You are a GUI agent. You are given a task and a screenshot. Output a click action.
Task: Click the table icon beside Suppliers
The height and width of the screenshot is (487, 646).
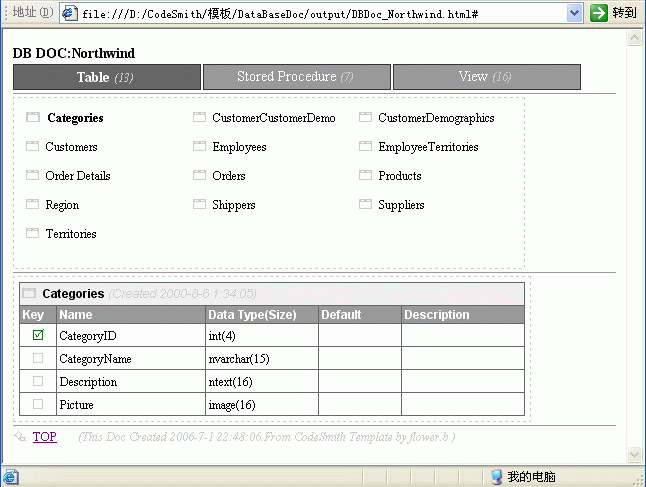[365, 204]
